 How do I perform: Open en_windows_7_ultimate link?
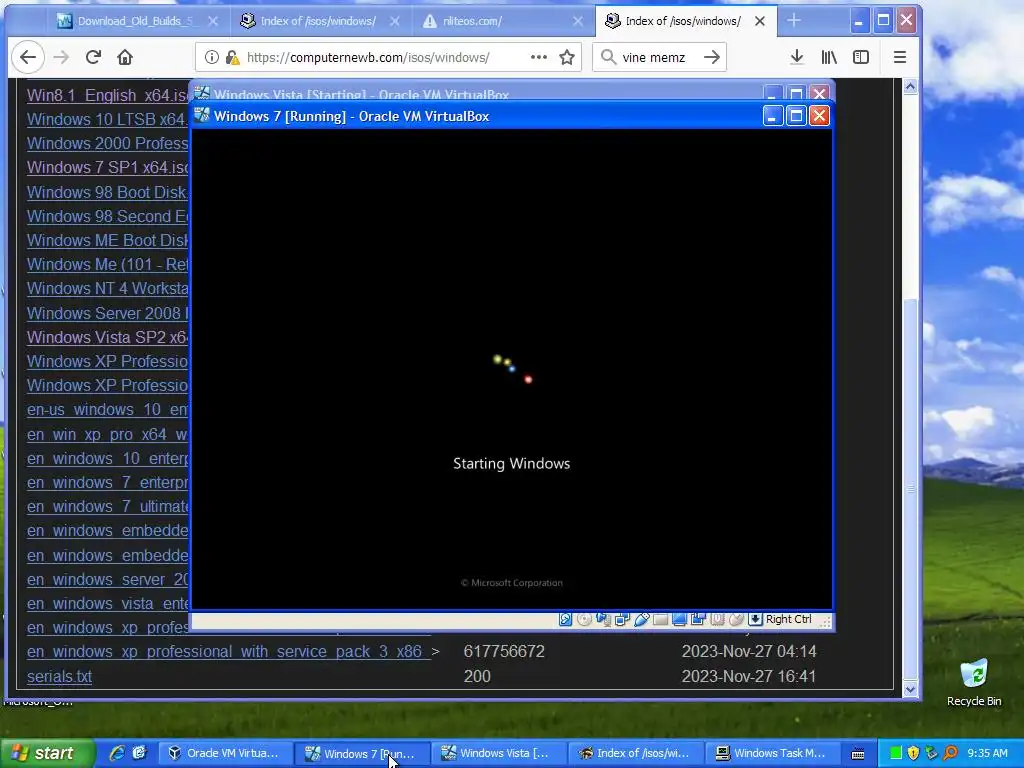[108, 507]
